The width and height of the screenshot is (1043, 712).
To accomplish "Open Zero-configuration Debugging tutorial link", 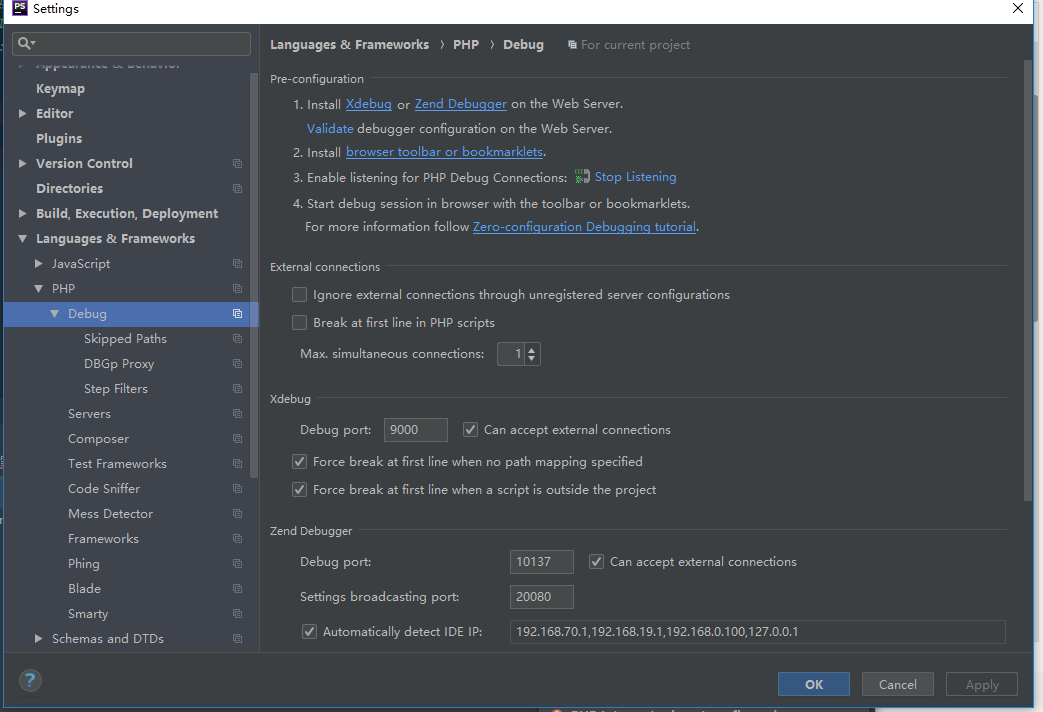I will pyautogui.click(x=584, y=227).
